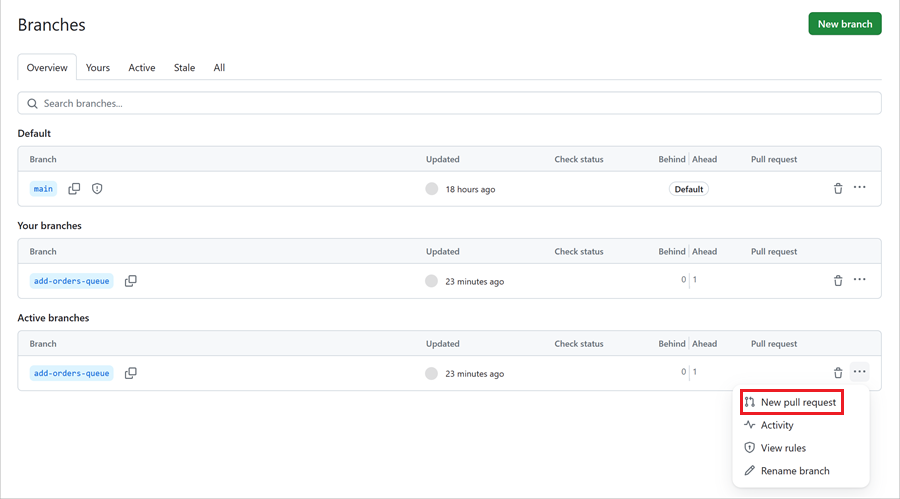Delete add-orders-queue in Active branches section
The height and width of the screenshot is (499, 900).
(x=838, y=373)
